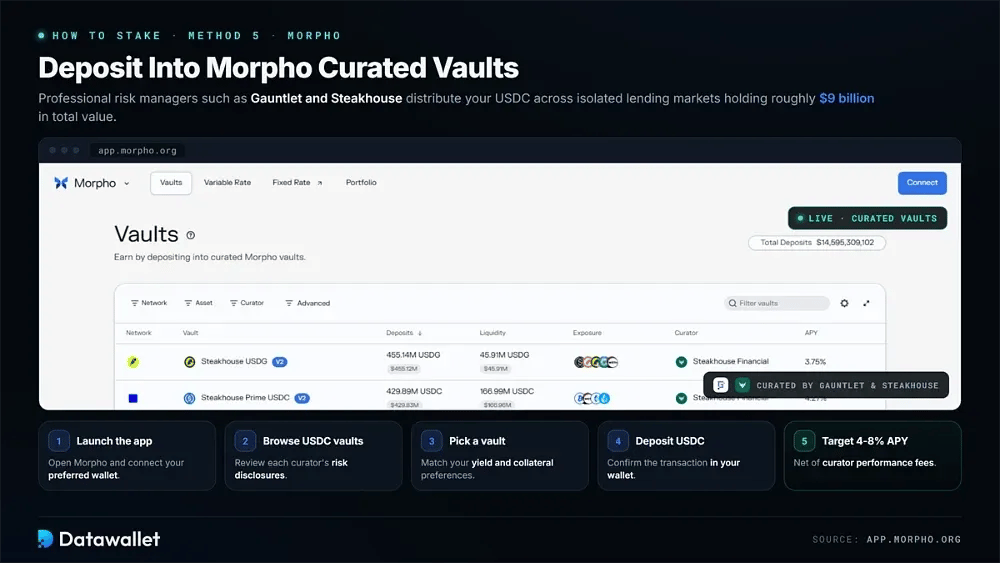Click the external arrow beside Fixed Rate
The width and height of the screenshot is (1000, 563).
click(x=320, y=183)
